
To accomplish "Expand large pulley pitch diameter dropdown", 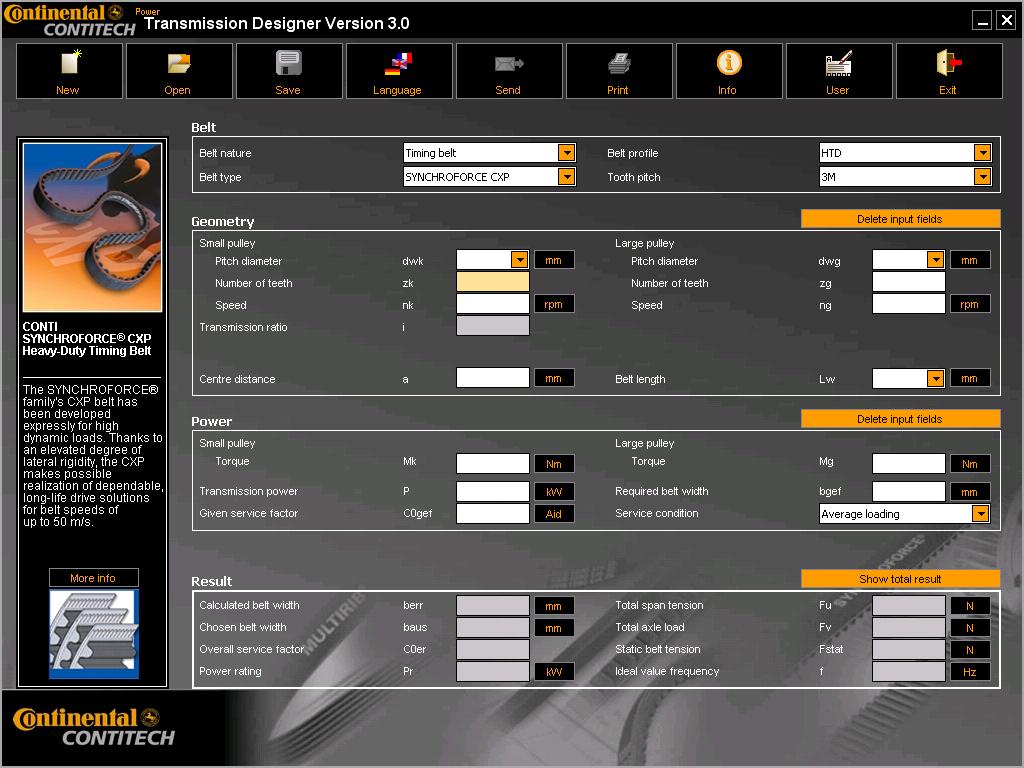I will (935, 260).
